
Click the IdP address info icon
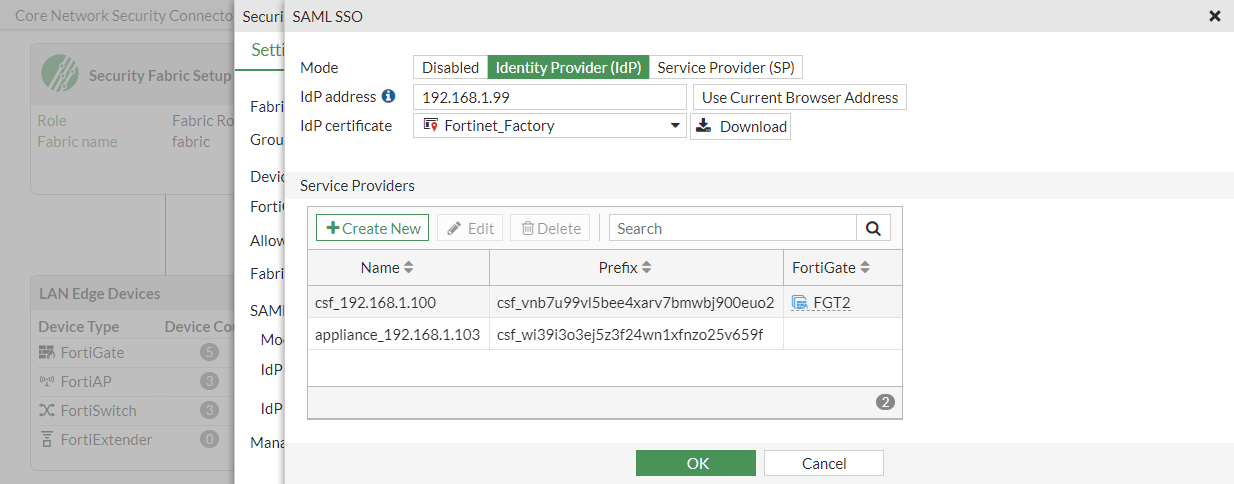(x=389, y=97)
